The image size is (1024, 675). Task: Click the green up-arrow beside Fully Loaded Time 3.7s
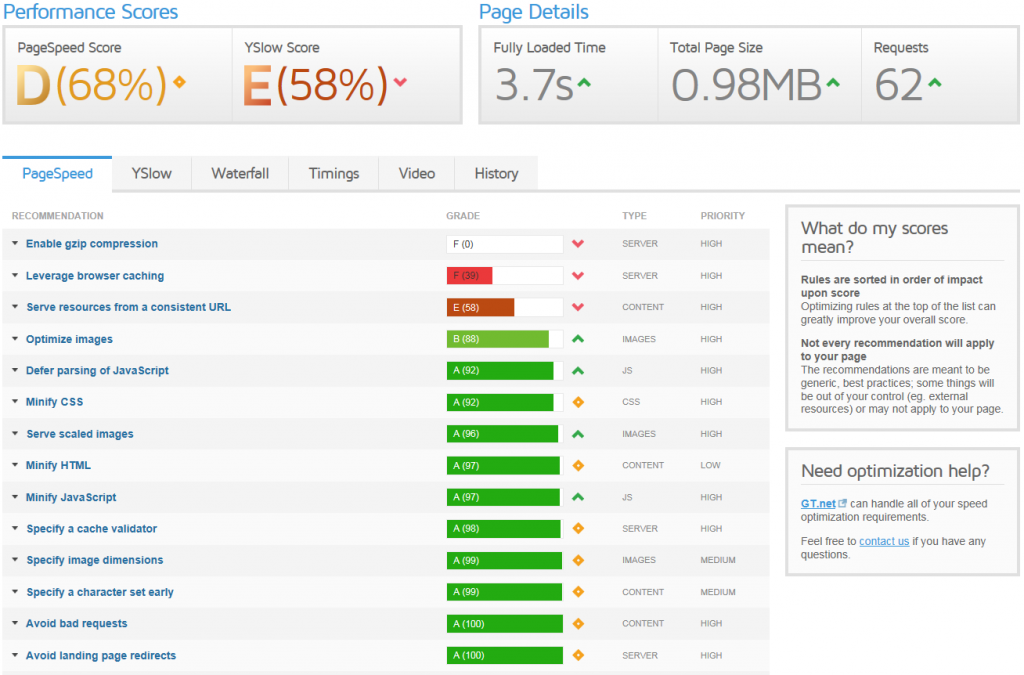(584, 83)
